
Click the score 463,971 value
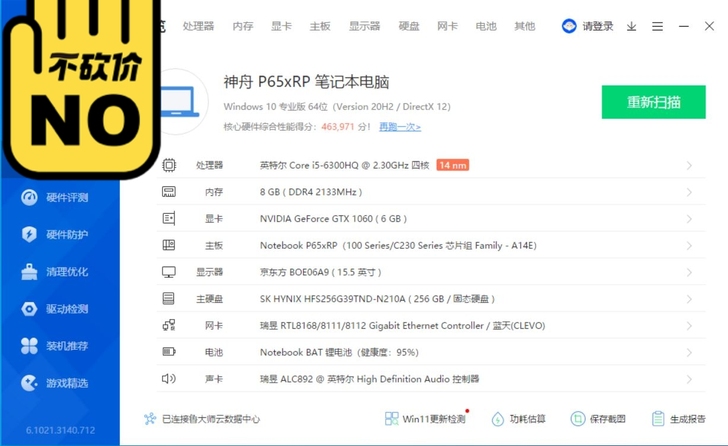[338, 127]
